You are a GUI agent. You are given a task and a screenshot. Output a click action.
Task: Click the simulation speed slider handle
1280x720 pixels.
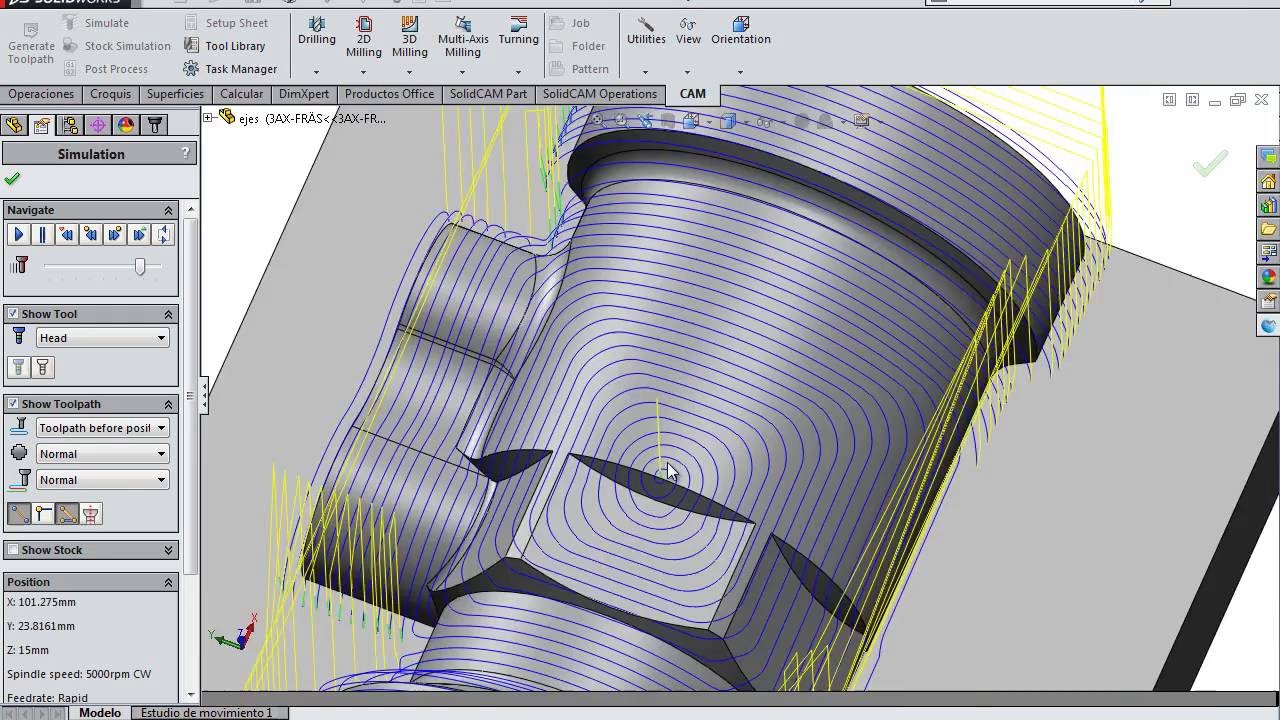point(140,266)
